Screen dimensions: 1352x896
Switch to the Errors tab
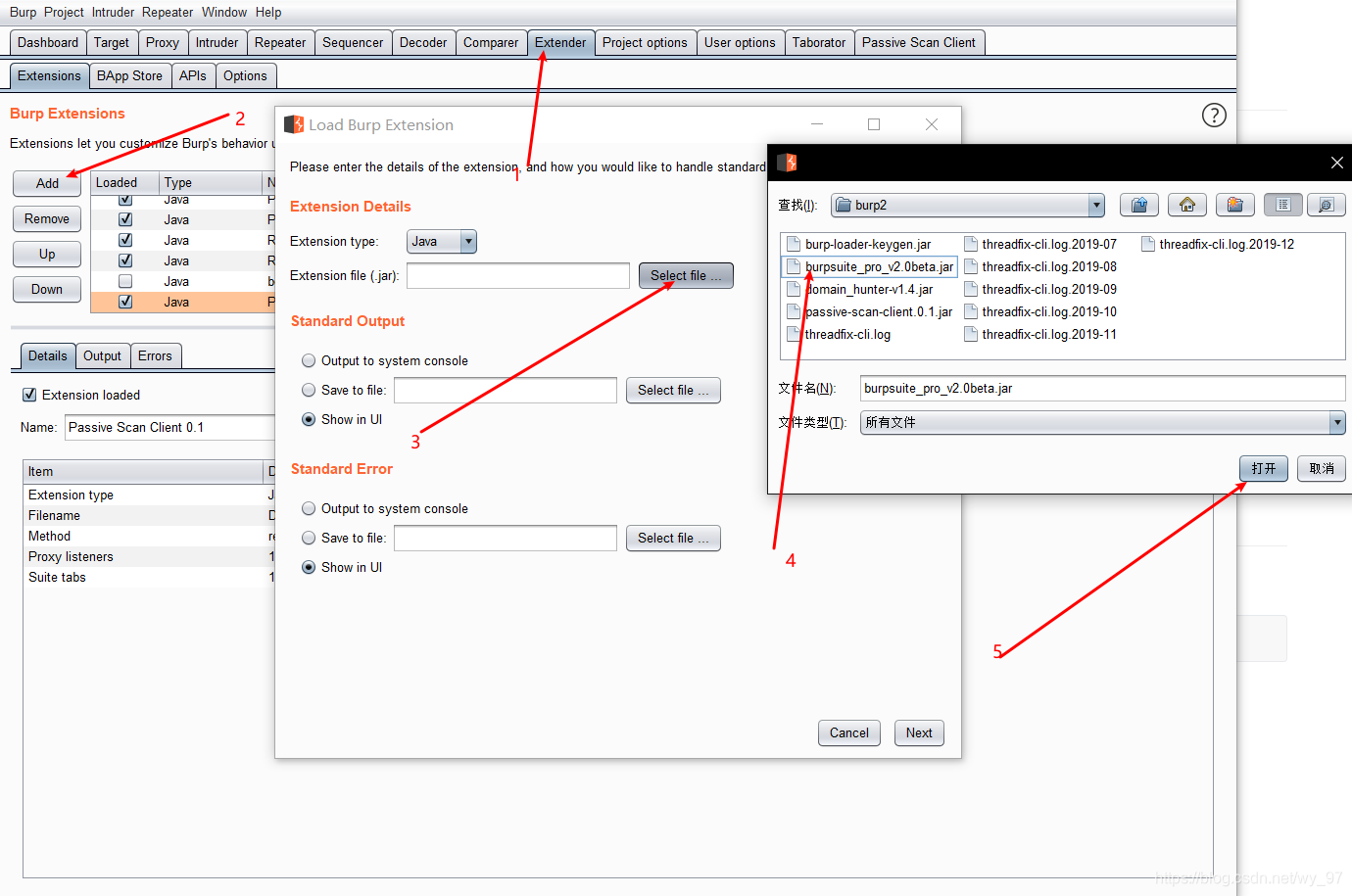click(156, 355)
